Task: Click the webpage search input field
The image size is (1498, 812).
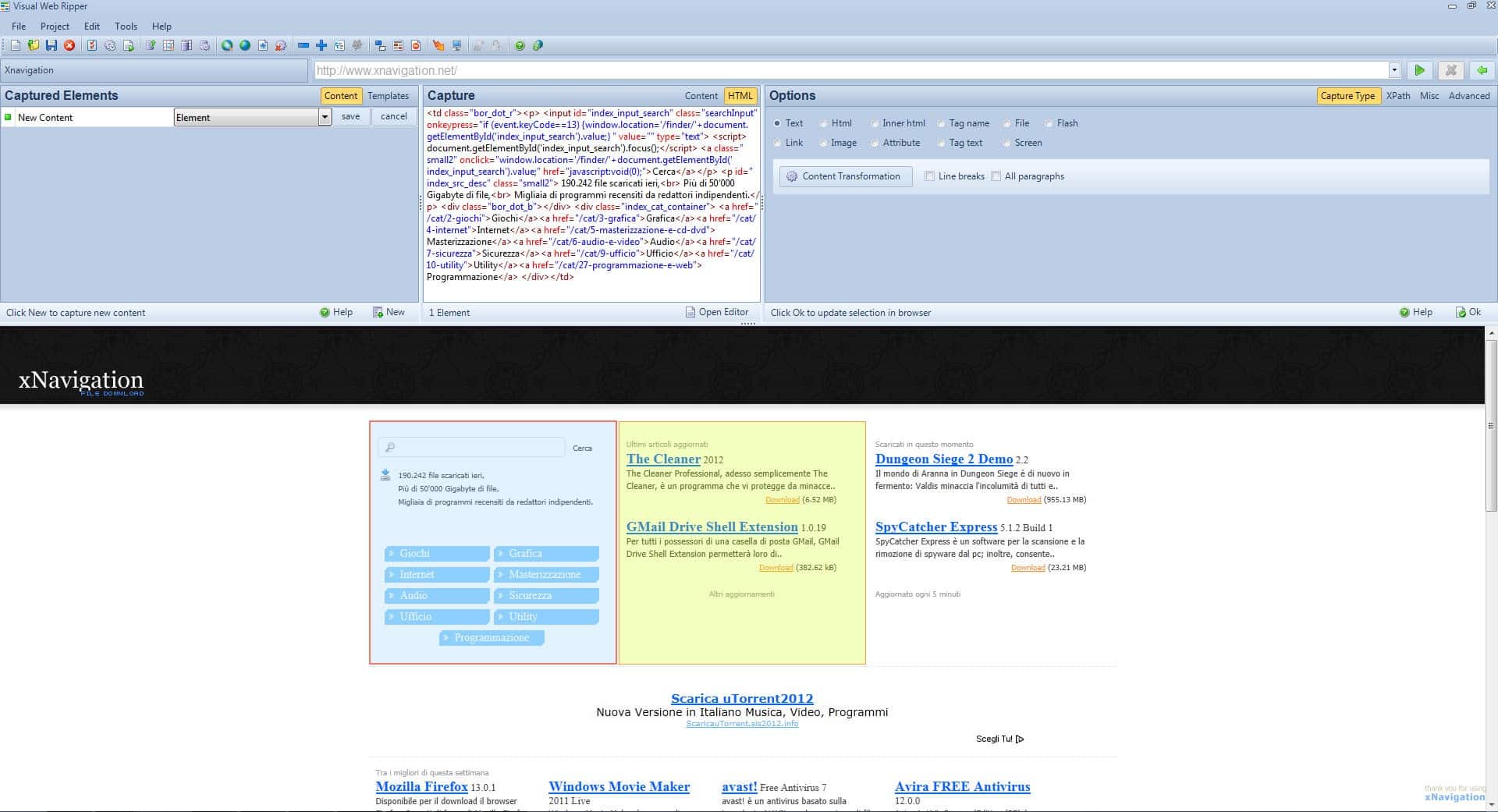Action: (471, 447)
